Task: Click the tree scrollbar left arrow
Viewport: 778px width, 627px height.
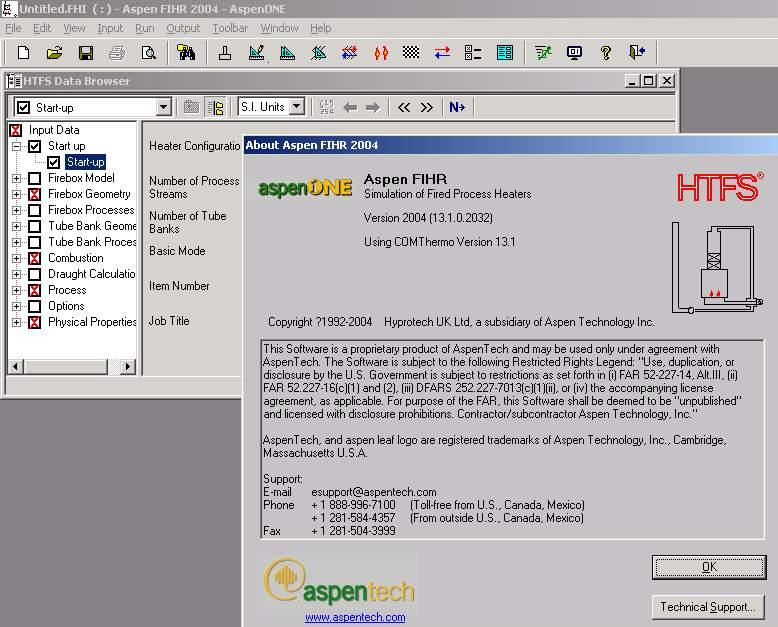Action: 15,367
